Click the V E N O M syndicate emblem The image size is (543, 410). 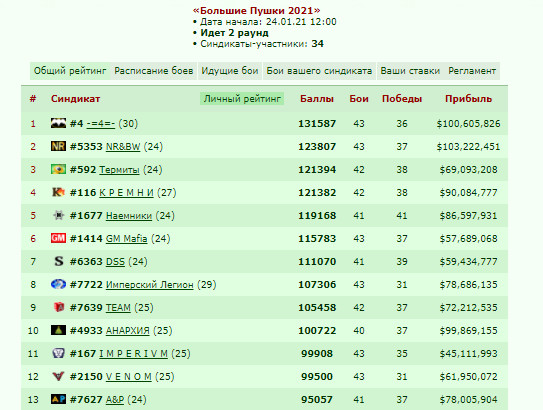point(58,376)
